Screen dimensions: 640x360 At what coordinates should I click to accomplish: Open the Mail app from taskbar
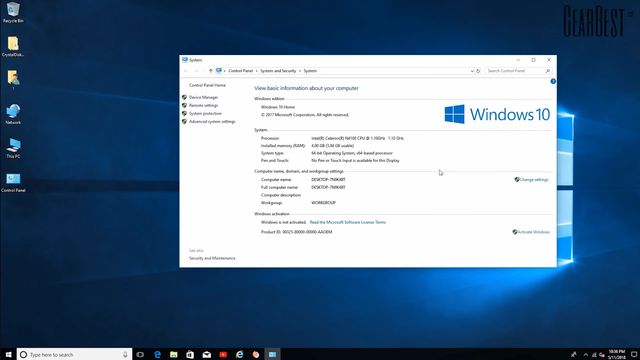point(207,354)
